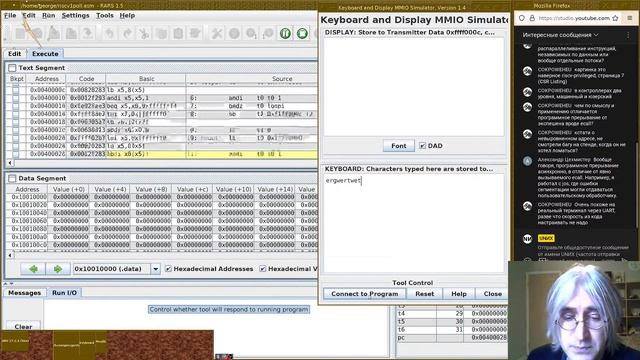Click the Copy toolbar icon

161,33
